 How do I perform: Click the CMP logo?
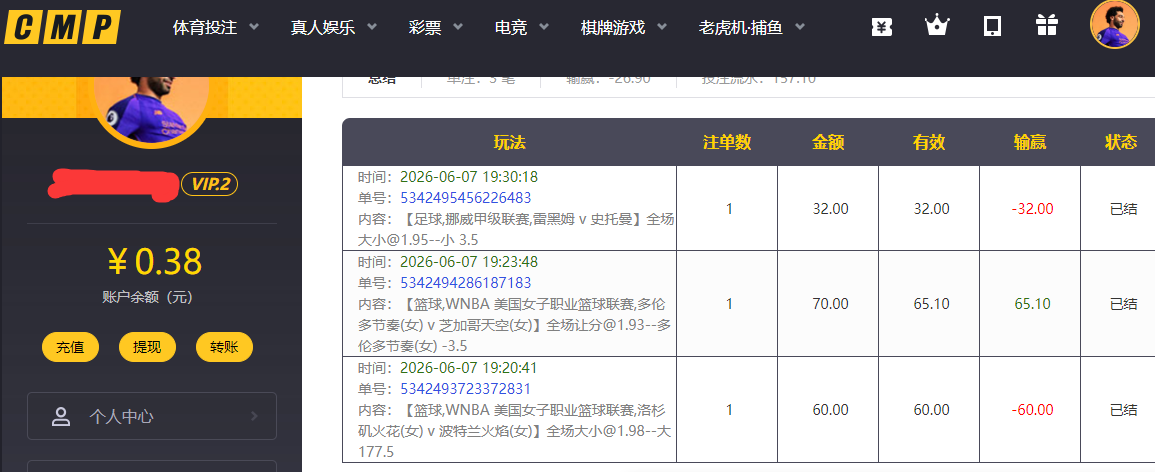click(x=62, y=28)
